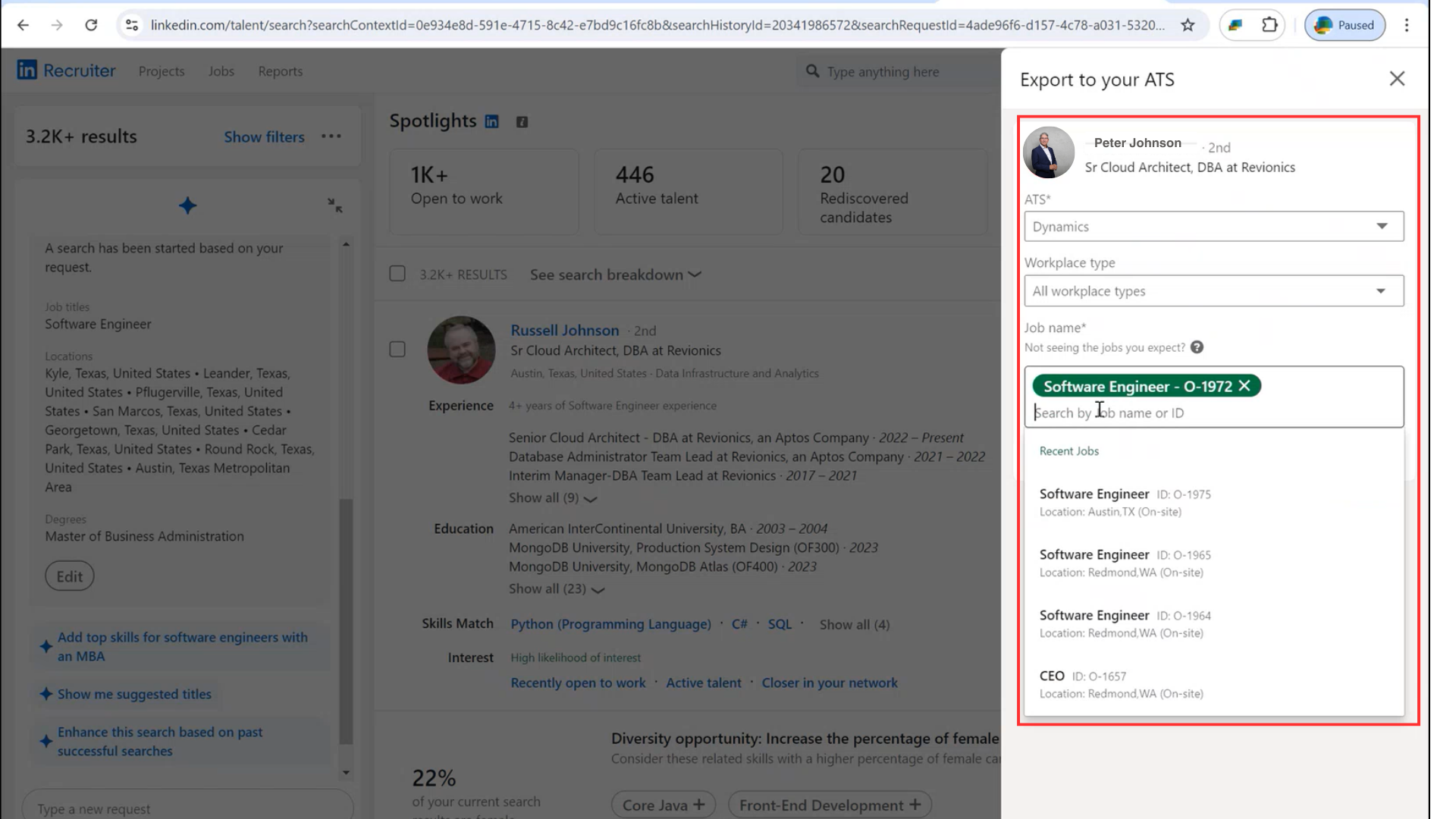Remove Software Engineer - O-1972 chip
This screenshot has width=1456, height=819.
click(1244, 386)
